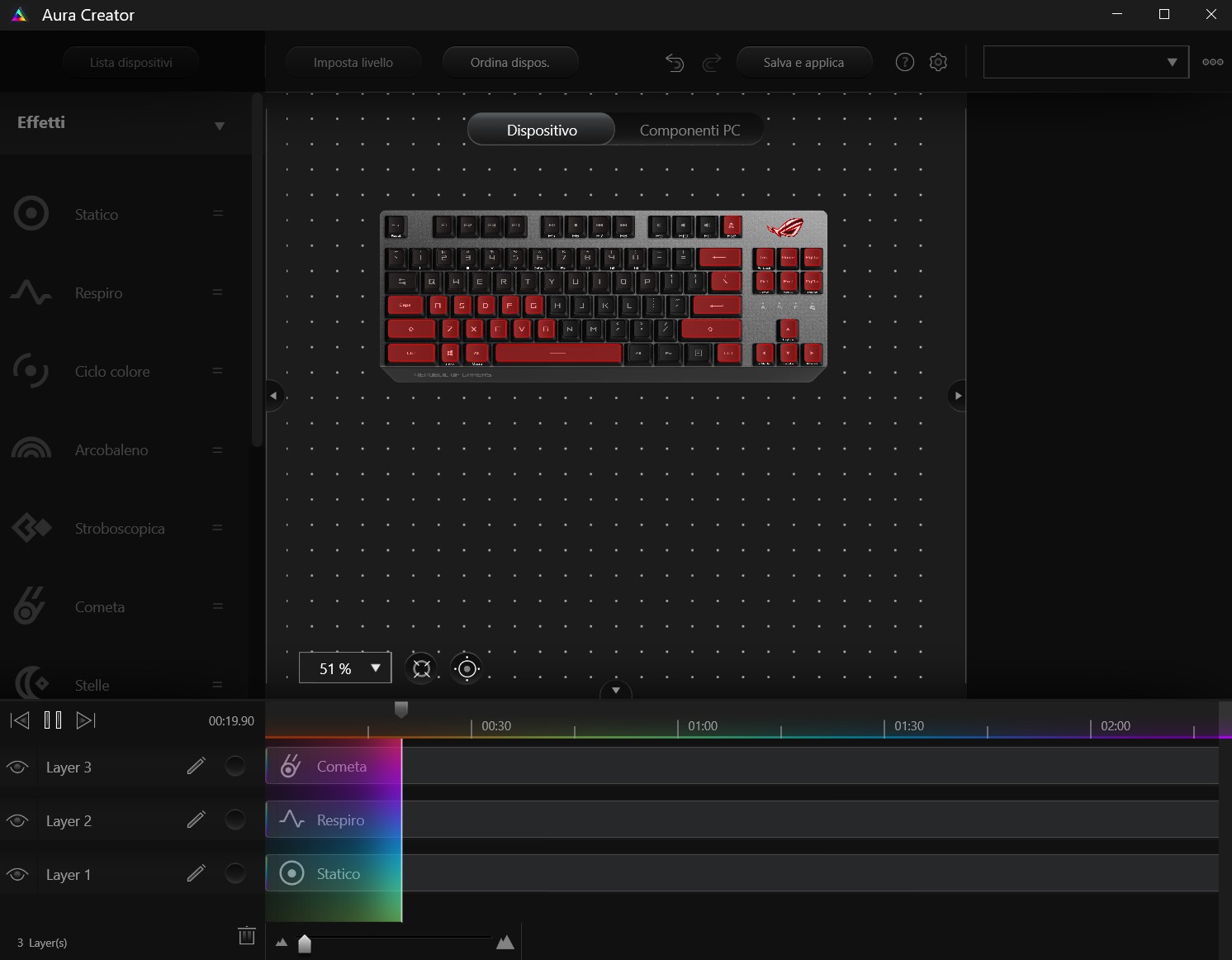
Task: Select the Statico clip on Layer 1
Action: (334, 873)
